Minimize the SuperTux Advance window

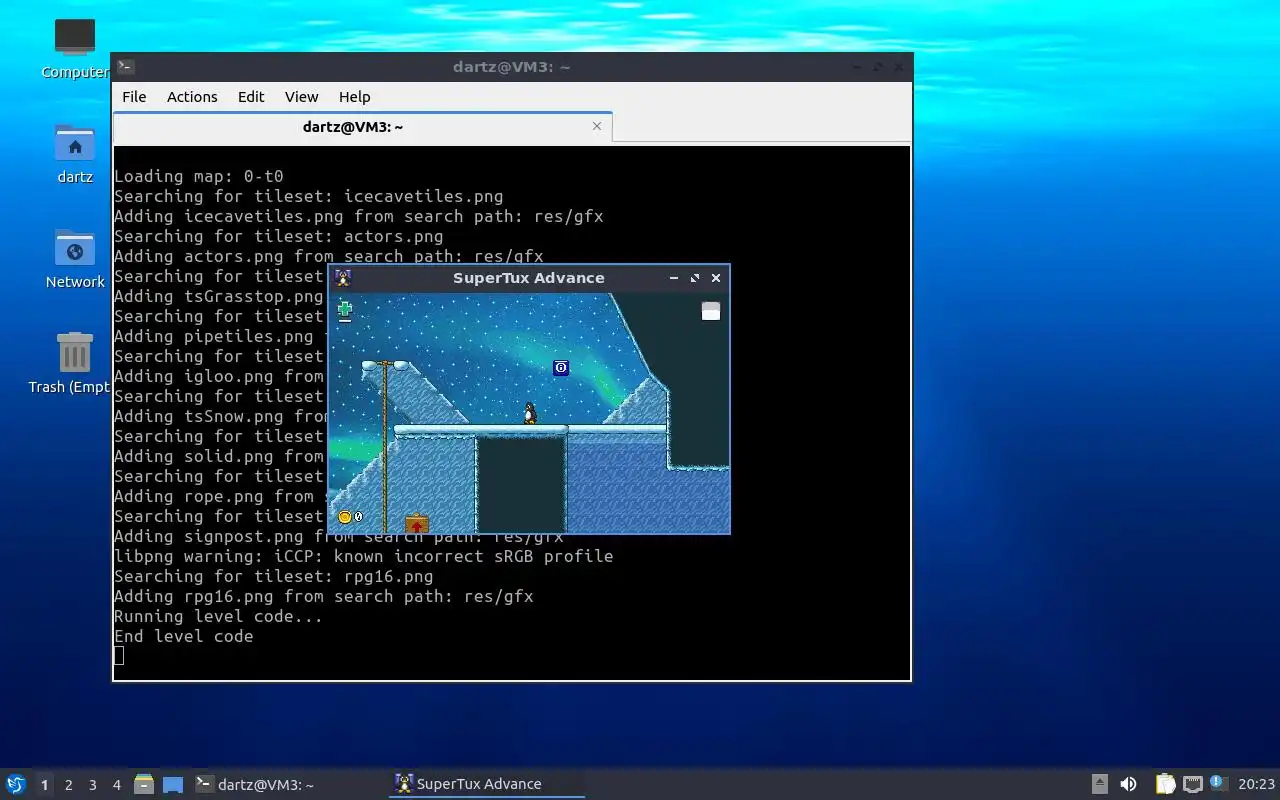tap(673, 278)
